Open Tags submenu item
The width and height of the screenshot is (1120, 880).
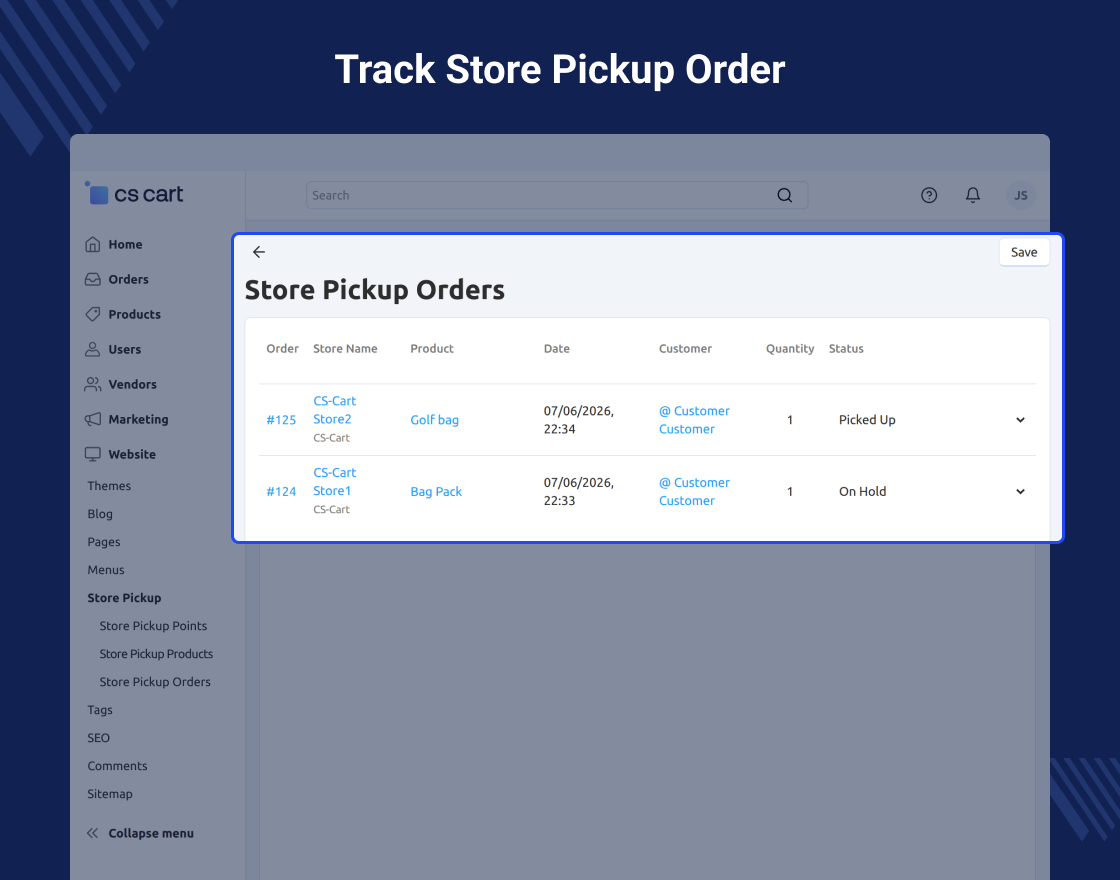pos(100,709)
